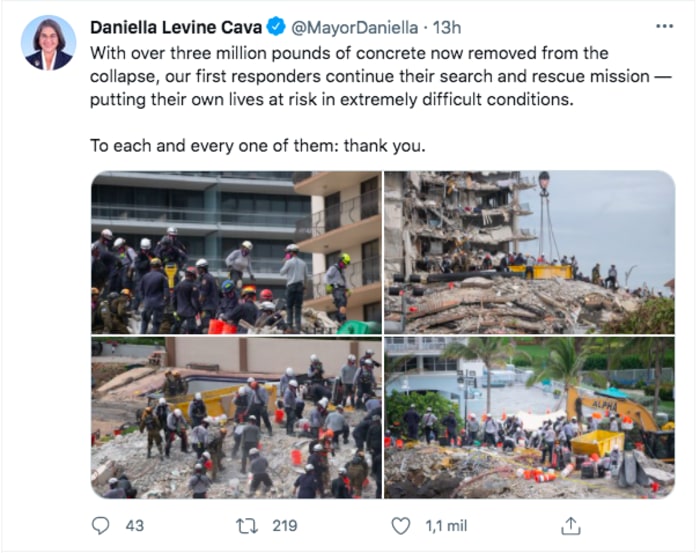Click the 219 retweets count
700x553 pixels.
(285, 526)
